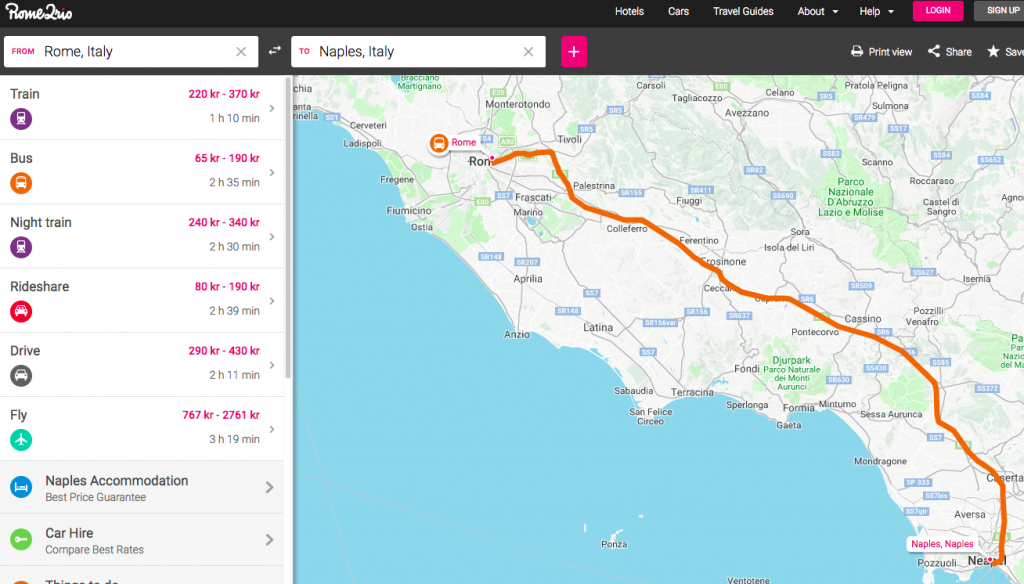
Task: Click the Share link text
Action: (x=959, y=52)
